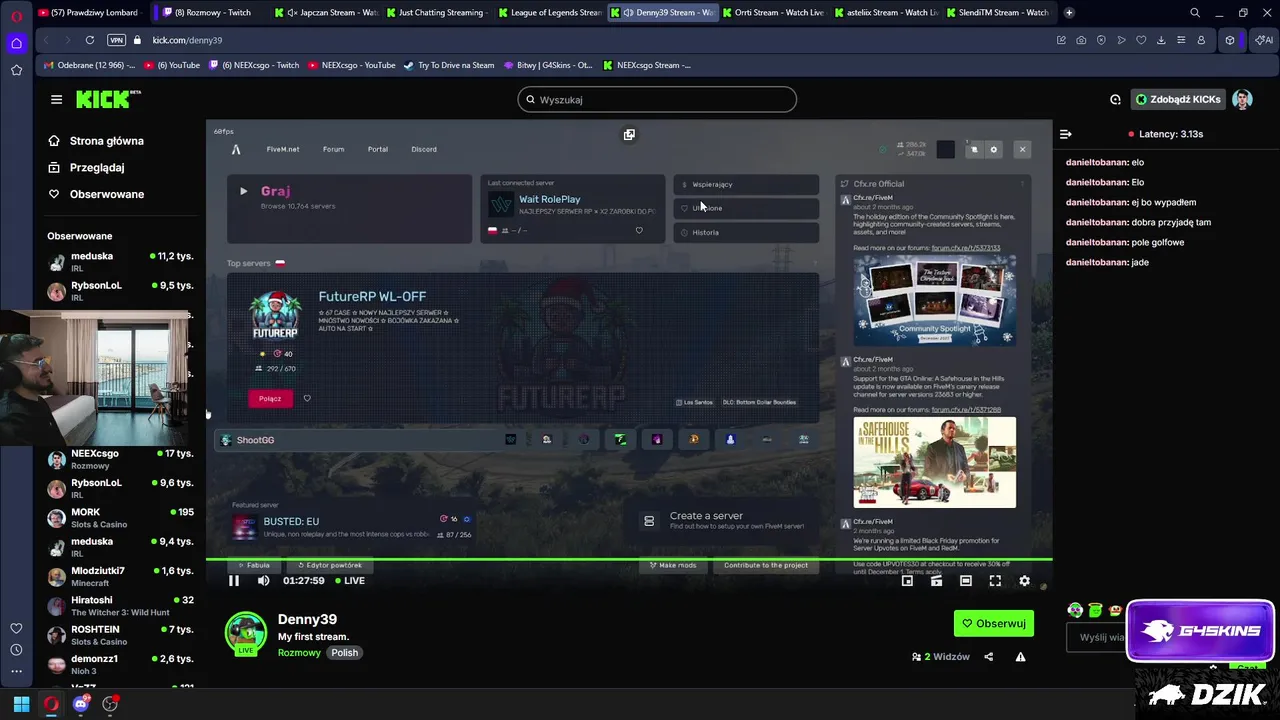This screenshot has width=1280, height=720.
Task: Open ROSHTEIN channel in sidebar
Action: coord(120,635)
